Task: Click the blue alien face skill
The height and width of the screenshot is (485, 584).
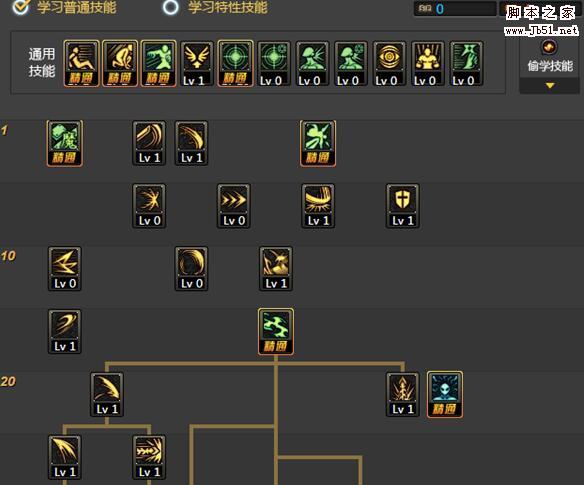Action: (x=445, y=394)
